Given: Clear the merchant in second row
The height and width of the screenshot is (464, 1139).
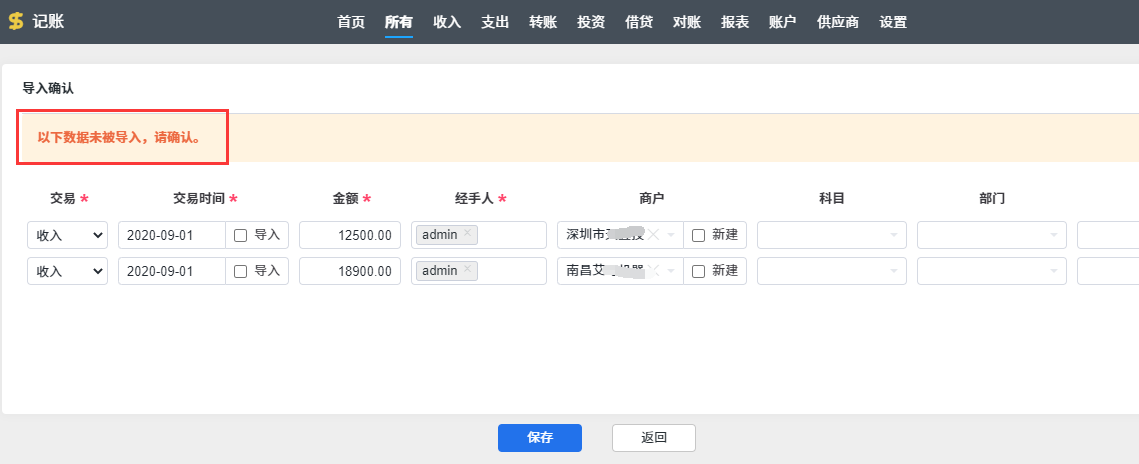Looking at the screenshot, I should pos(654,271).
